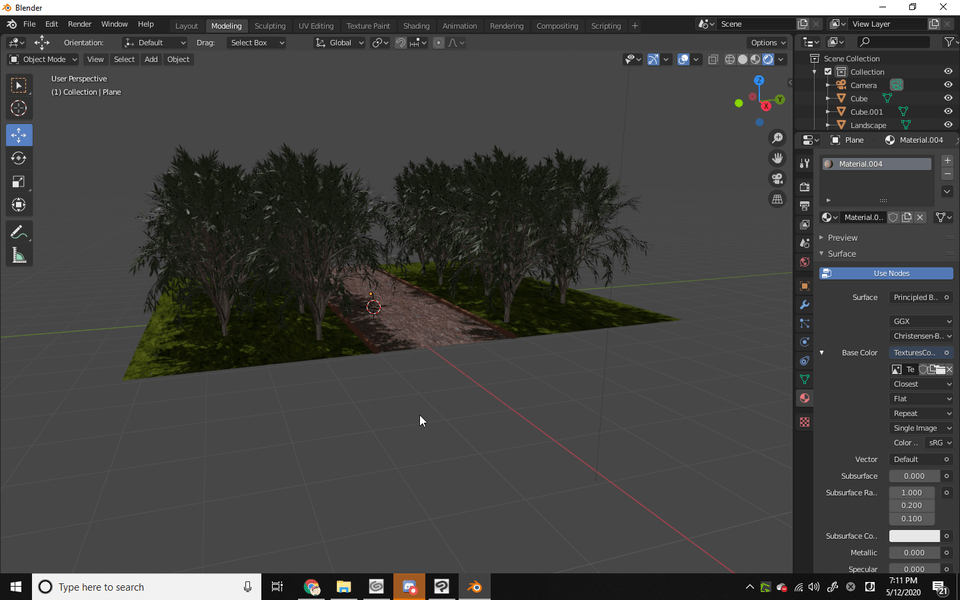
Task: Select the Move tool in the toolbar
Action: point(19,135)
